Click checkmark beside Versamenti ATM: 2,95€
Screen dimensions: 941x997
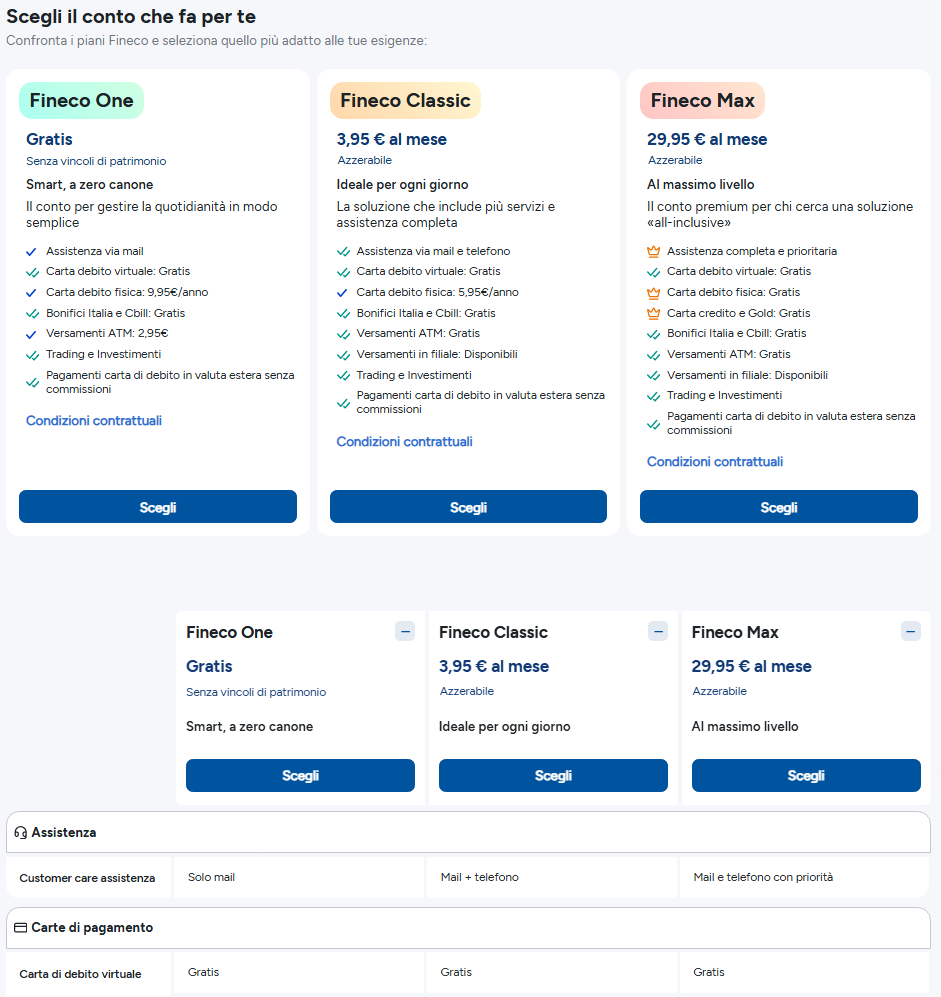pos(32,334)
